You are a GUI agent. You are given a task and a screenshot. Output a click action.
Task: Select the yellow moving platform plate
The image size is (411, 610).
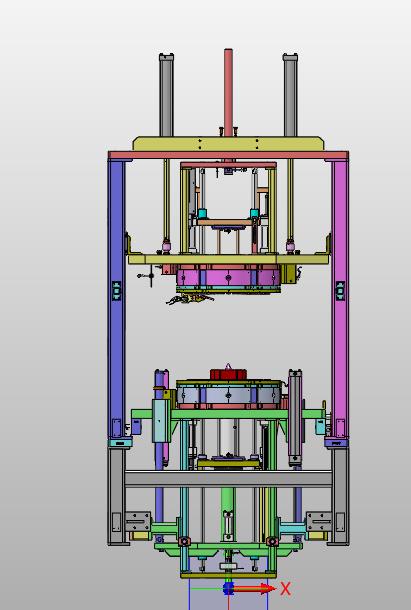tap(228, 259)
